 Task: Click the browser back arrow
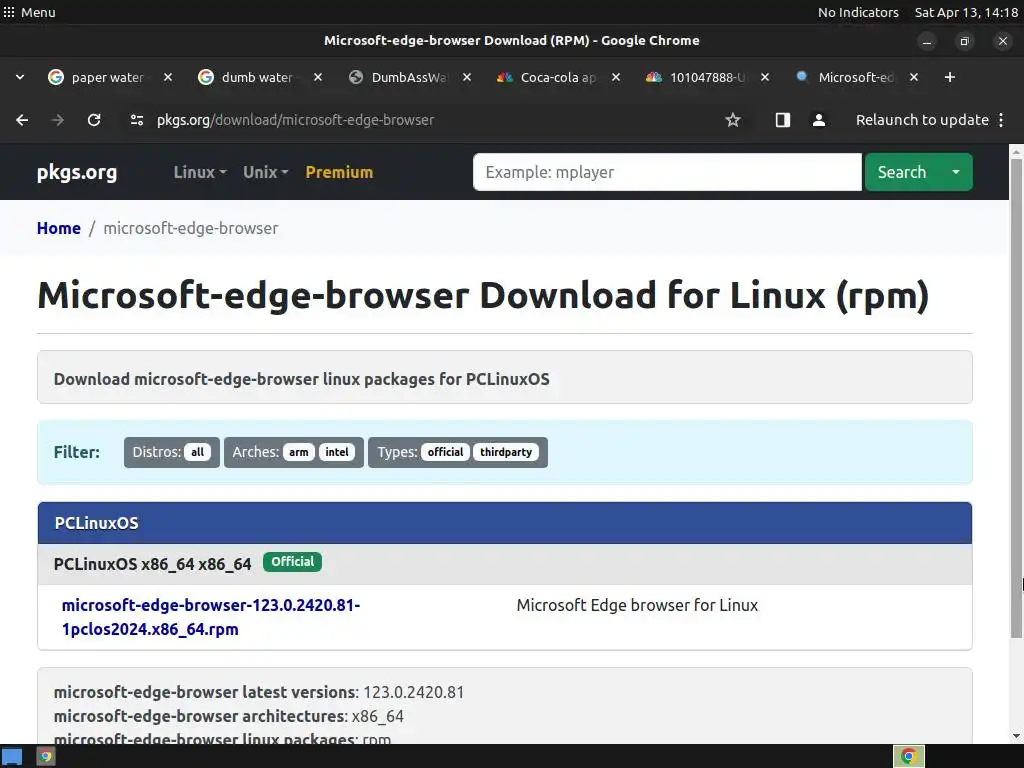click(22, 120)
